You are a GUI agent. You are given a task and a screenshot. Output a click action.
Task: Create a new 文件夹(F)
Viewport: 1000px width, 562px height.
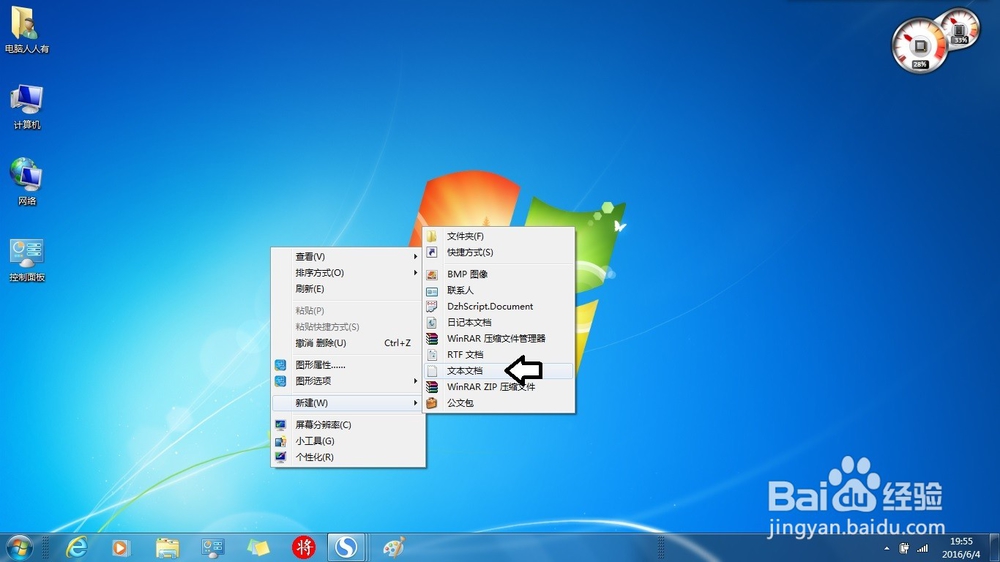[499, 236]
